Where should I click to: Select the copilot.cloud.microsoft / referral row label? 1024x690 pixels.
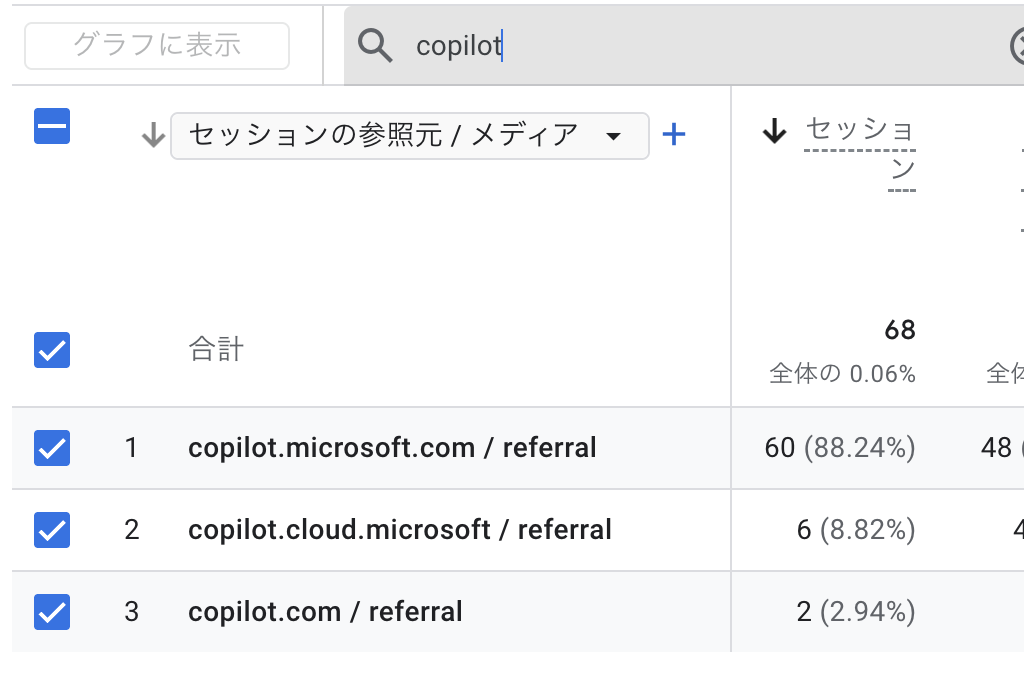coord(399,530)
